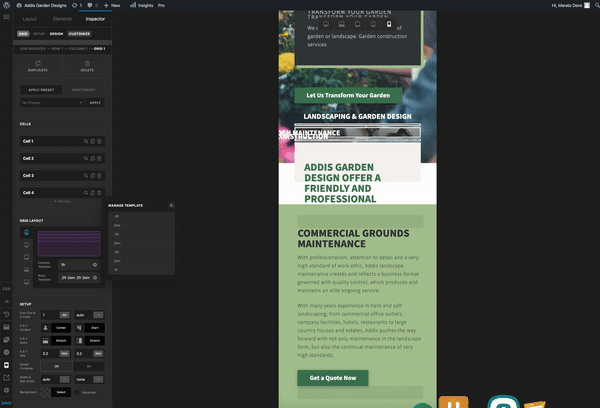Delete Cell 1 with trash icon
This screenshot has height=408, width=600.
pyautogui.click(x=99, y=141)
